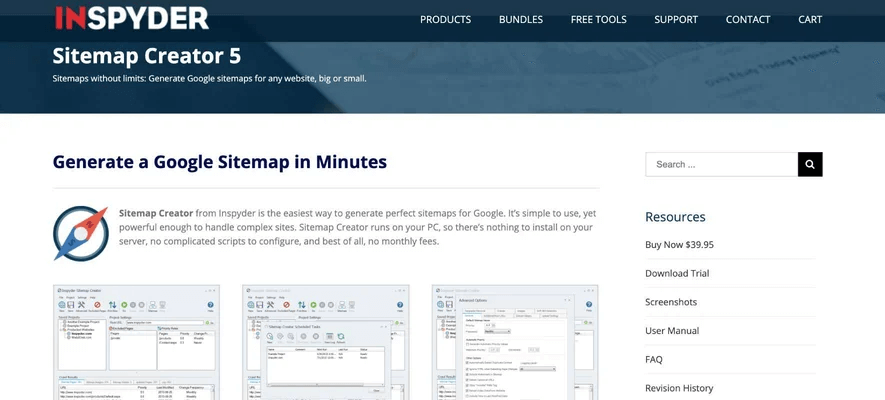
Task: Open the Download Trial link
Action: click(x=677, y=274)
